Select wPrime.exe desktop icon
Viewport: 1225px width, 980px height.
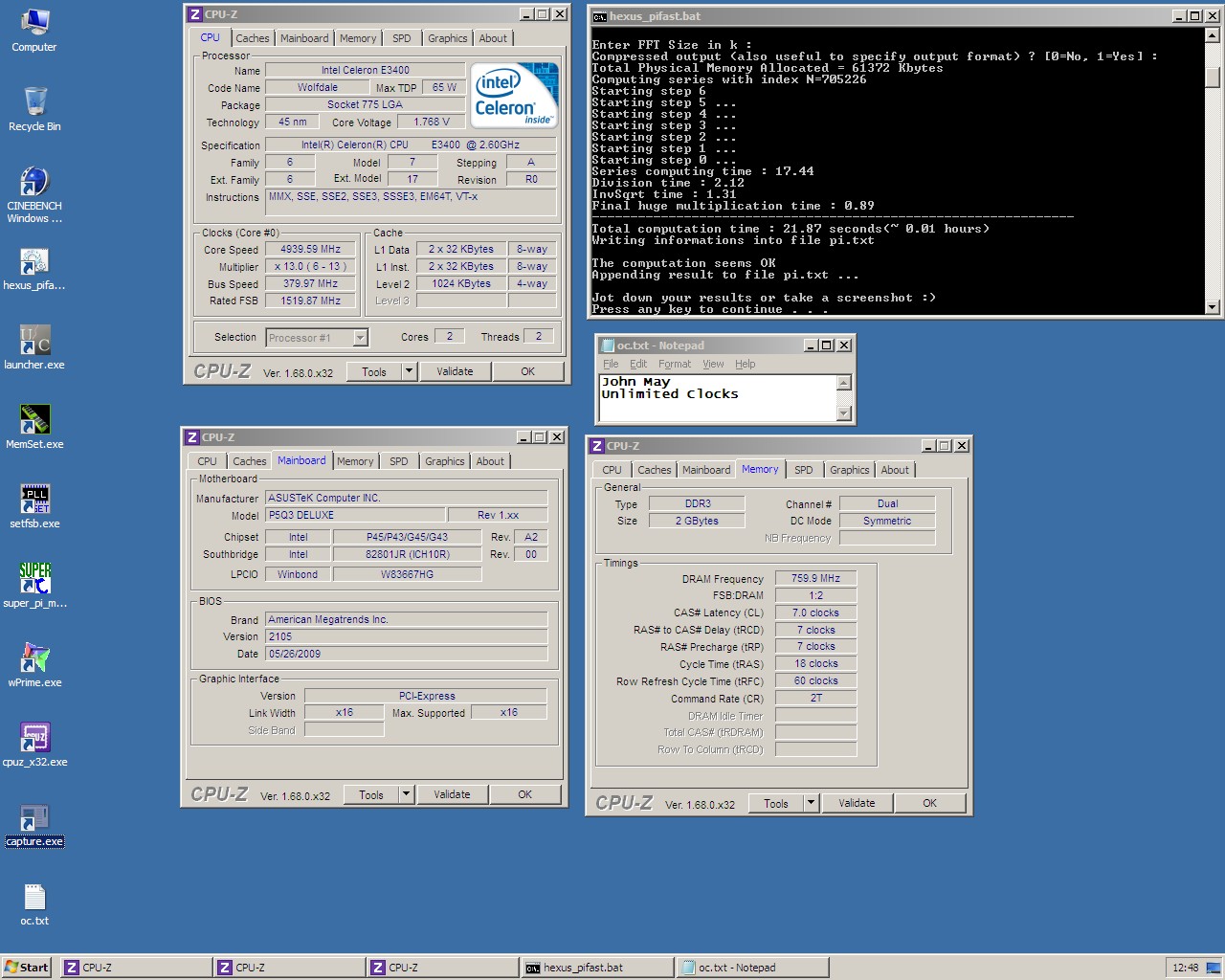pyautogui.click(x=34, y=665)
